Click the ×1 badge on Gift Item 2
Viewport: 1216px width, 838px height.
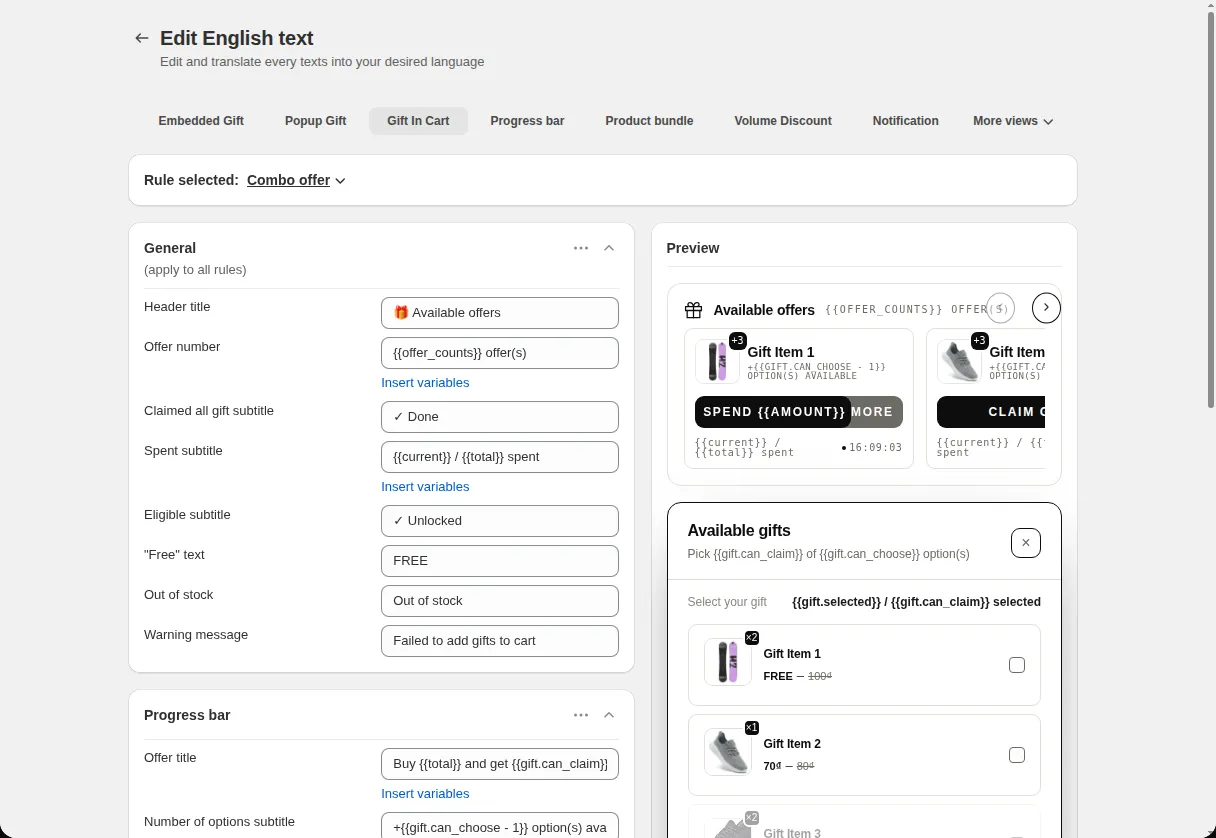752,728
